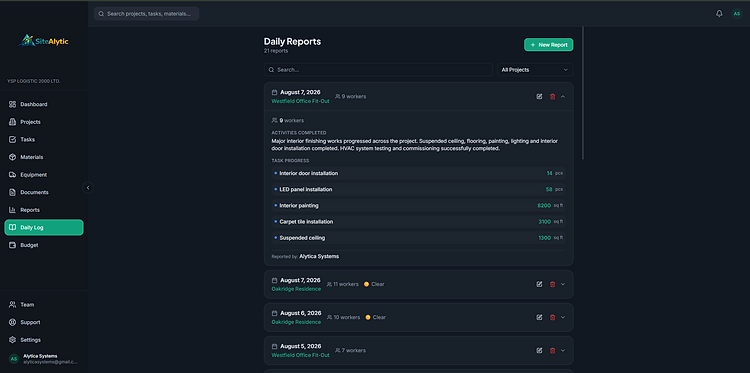Open Equipment in sidebar

44,175
